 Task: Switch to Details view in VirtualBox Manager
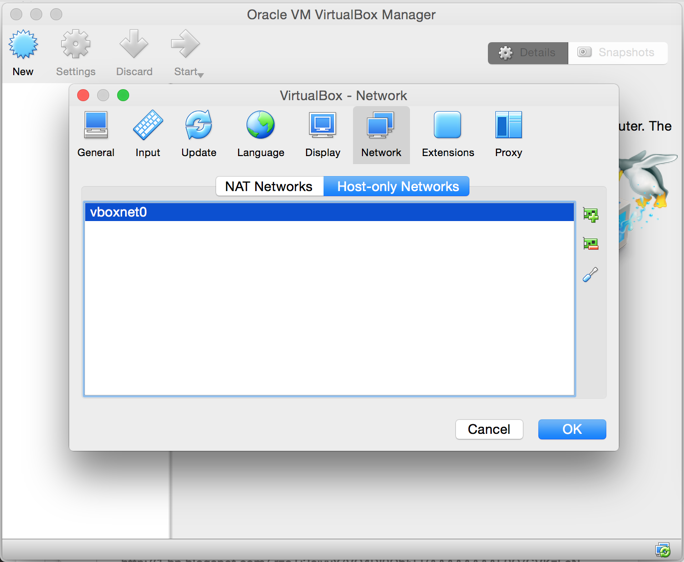(528, 53)
